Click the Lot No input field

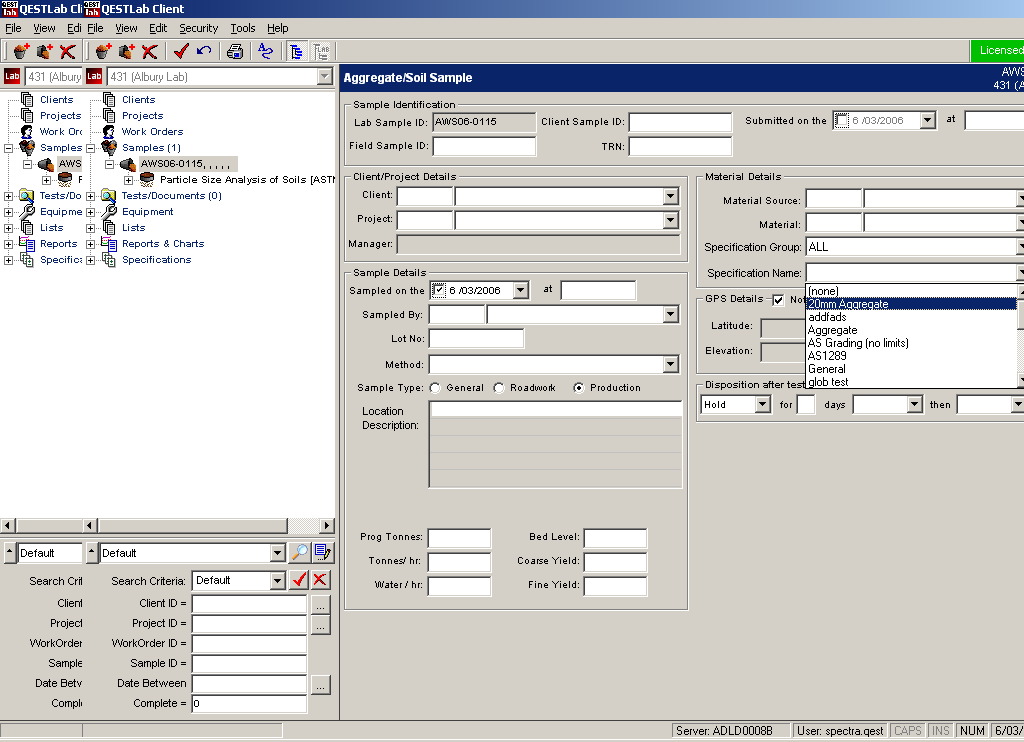tap(476, 339)
